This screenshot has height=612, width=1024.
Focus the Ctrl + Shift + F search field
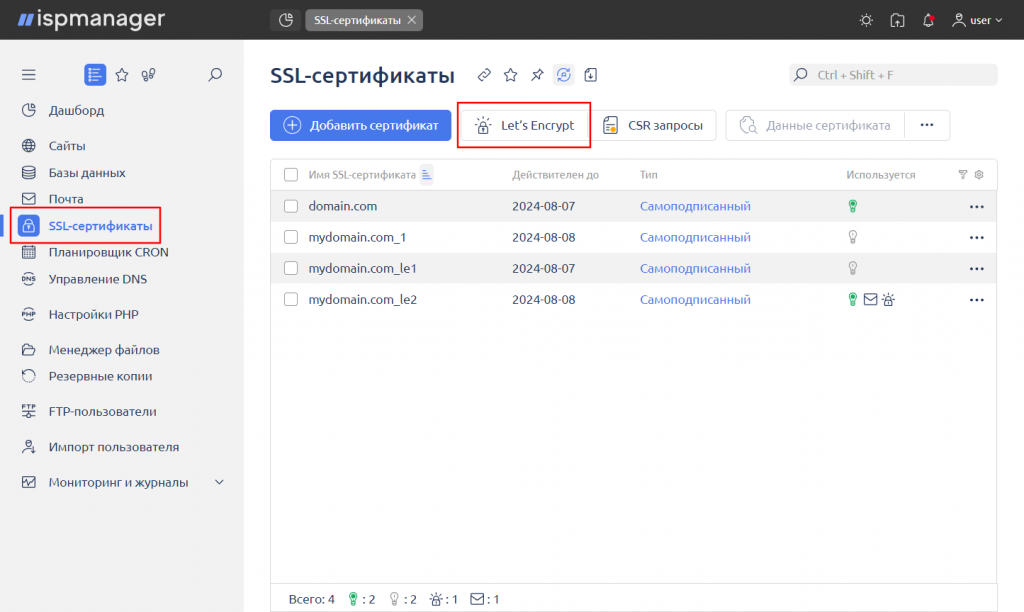(x=893, y=74)
